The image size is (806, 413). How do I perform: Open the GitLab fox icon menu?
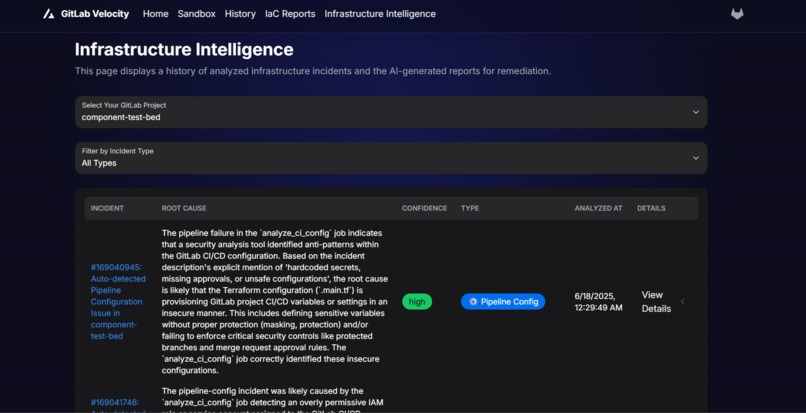click(x=737, y=14)
